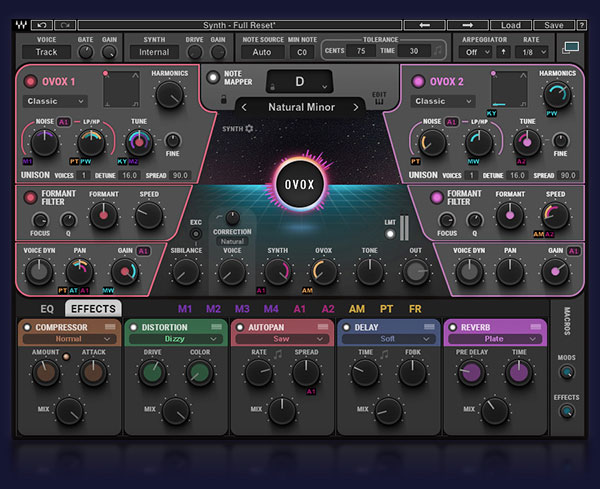Screen dimensions: 600x489
Task: Click the OVOX 1 Harmonics knob
Action: pos(170,95)
